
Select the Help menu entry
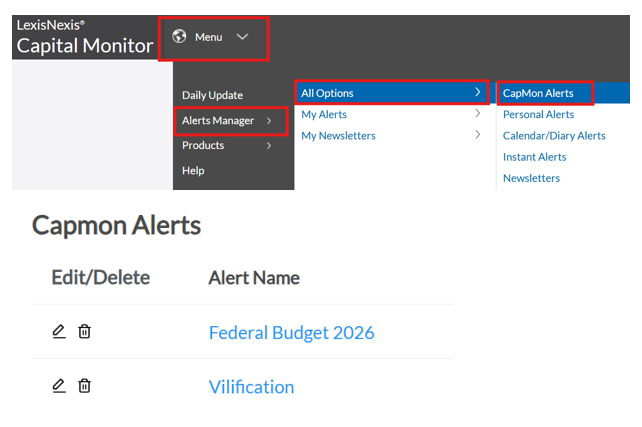pyautogui.click(x=193, y=171)
